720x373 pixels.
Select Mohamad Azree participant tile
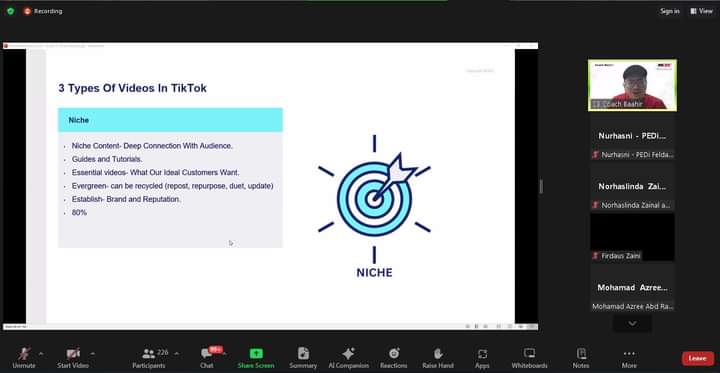(632, 288)
